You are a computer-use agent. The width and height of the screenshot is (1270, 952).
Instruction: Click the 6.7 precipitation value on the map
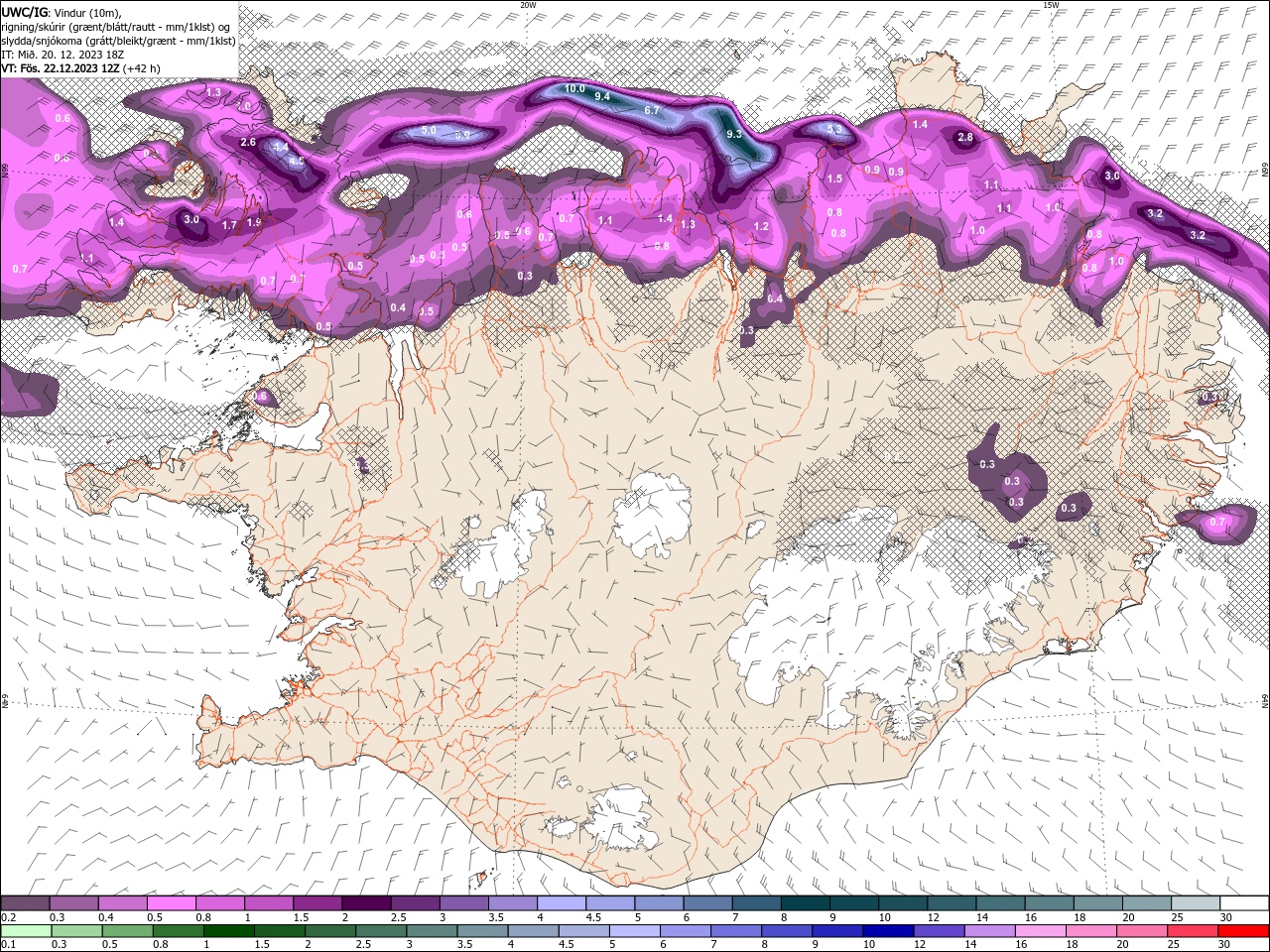tap(652, 110)
